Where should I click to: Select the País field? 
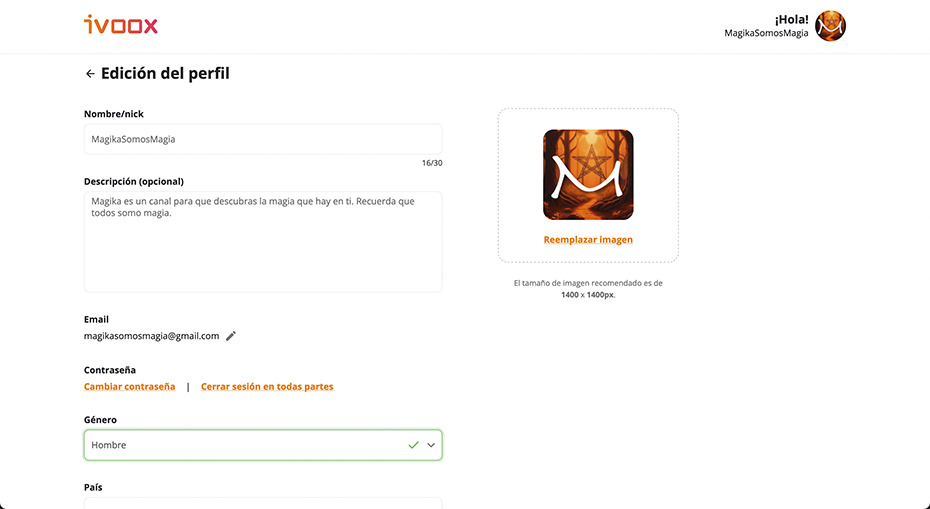tap(263, 503)
